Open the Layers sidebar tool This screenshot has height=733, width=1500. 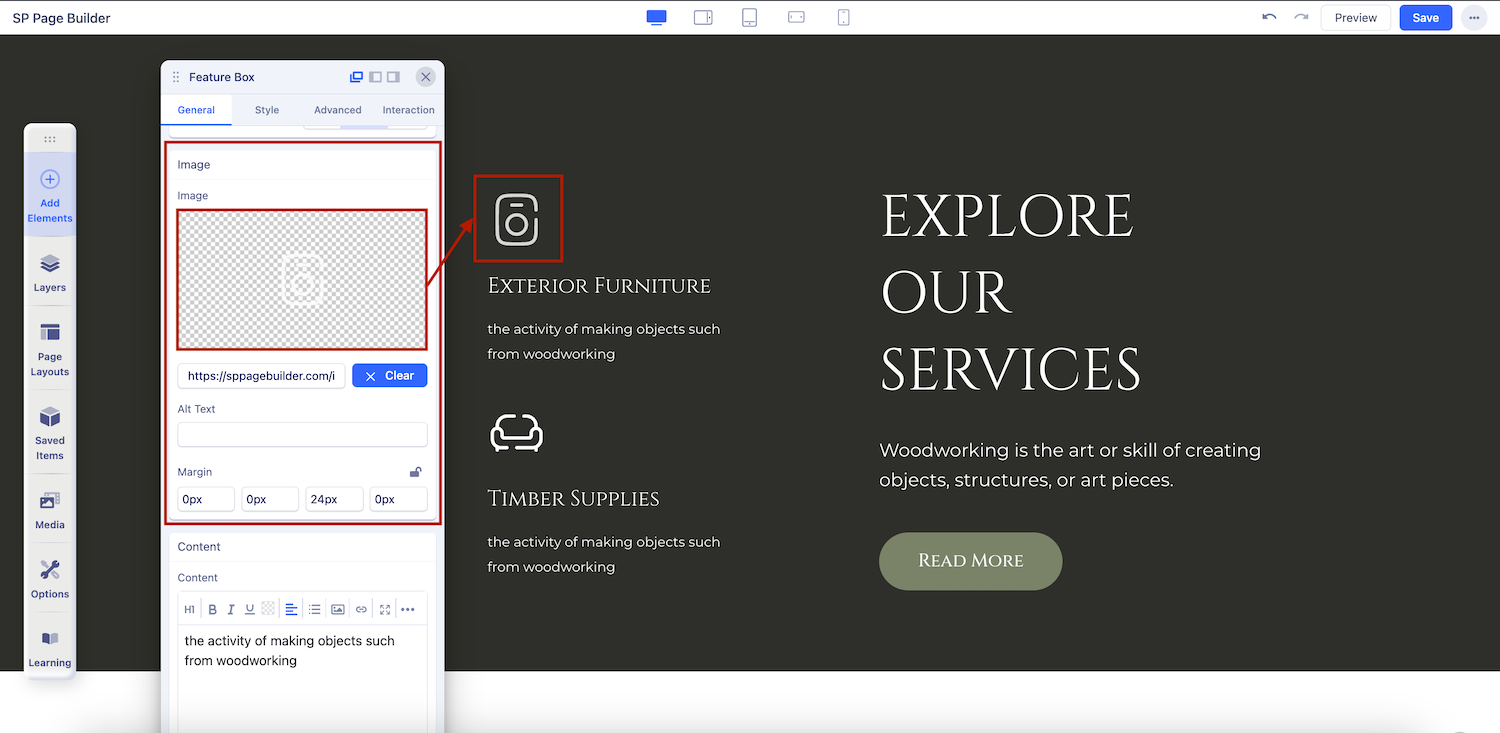50,272
